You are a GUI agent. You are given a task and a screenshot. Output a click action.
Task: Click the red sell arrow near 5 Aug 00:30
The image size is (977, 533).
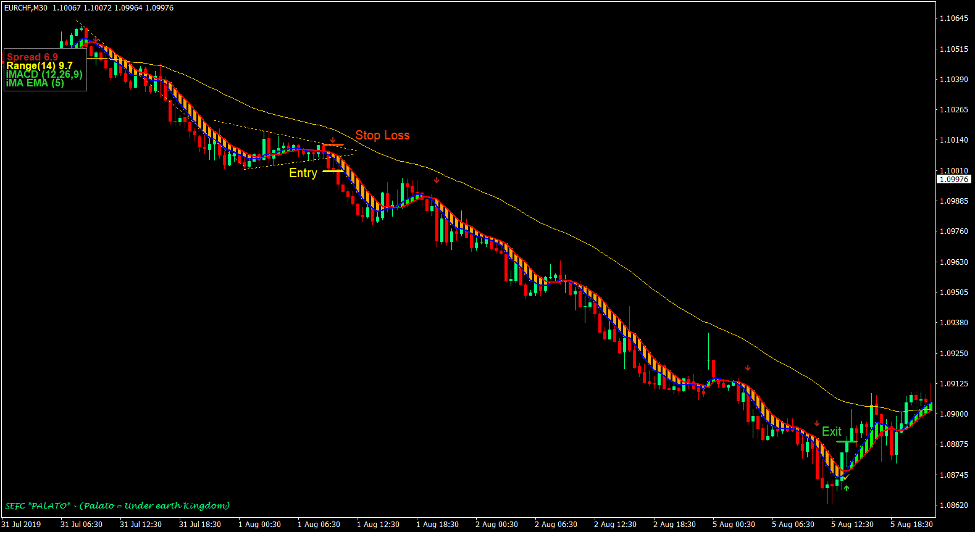pyautogui.click(x=748, y=368)
